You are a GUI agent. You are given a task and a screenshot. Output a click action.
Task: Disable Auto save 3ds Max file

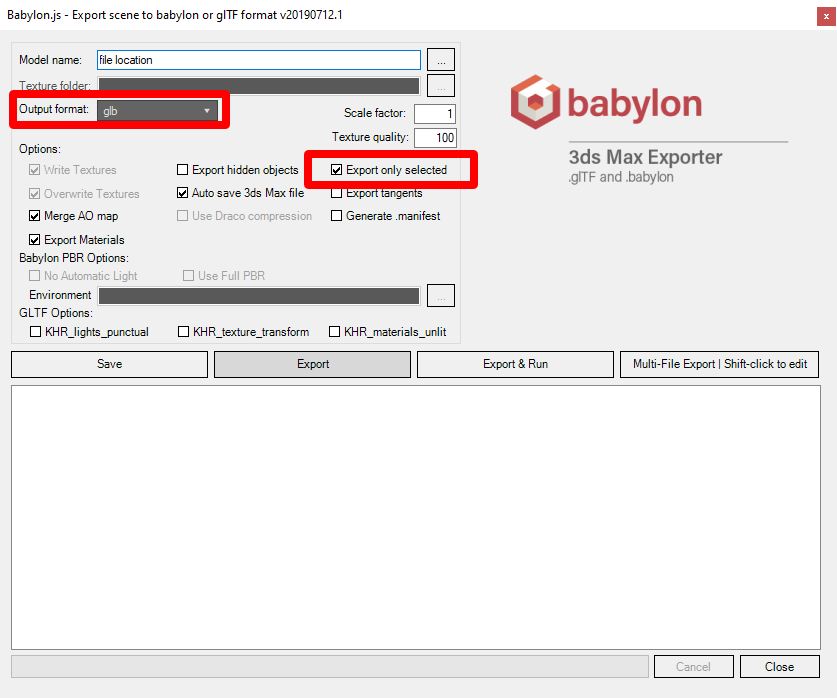pyautogui.click(x=183, y=193)
